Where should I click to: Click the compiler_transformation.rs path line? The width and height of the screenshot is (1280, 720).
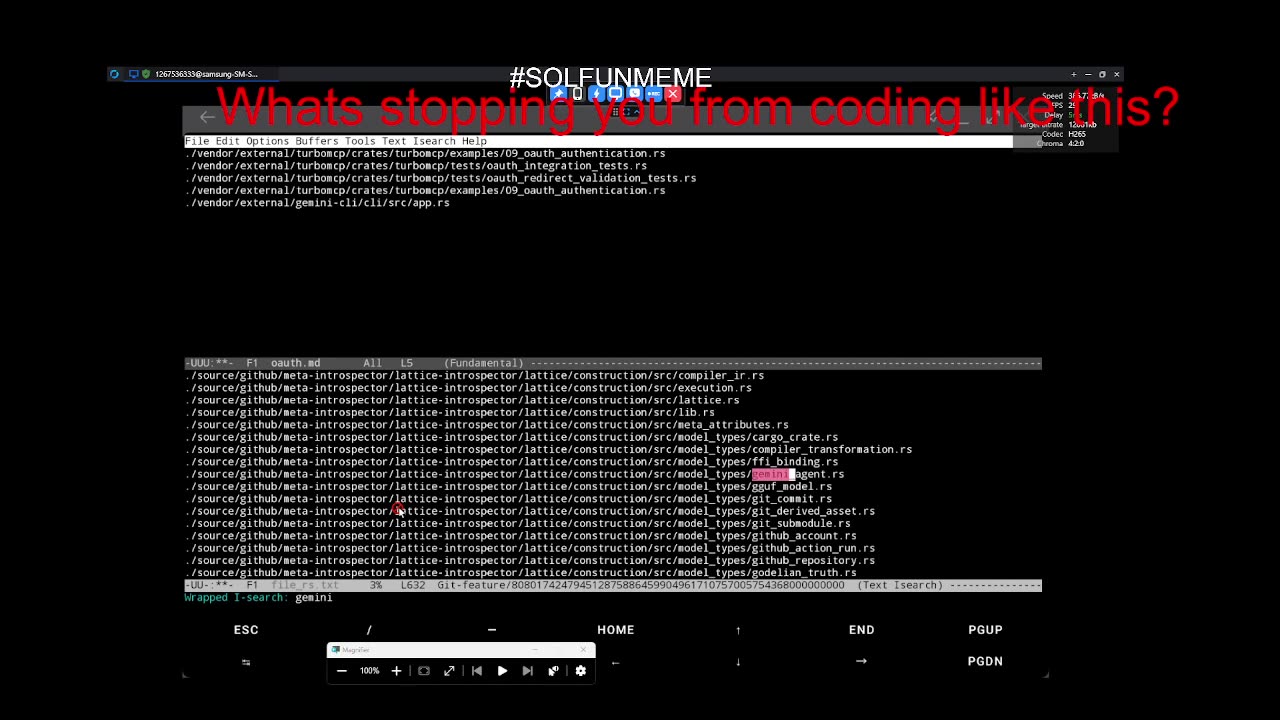tap(548, 449)
